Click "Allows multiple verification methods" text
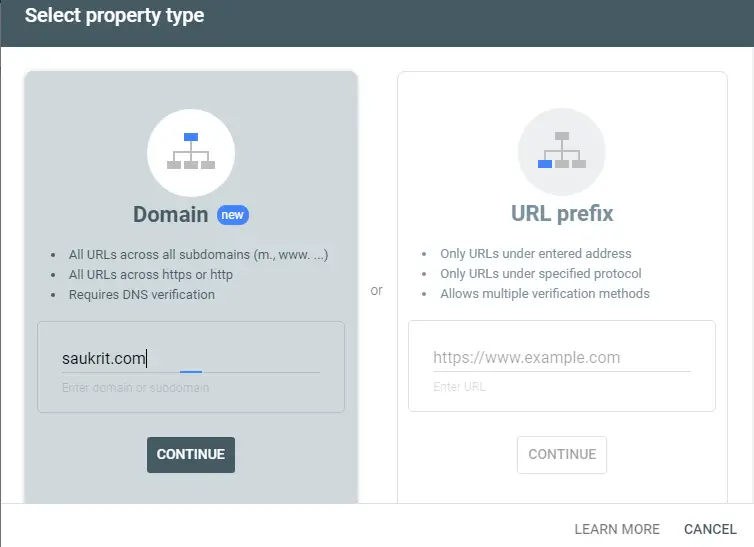The image size is (754, 547). point(545,294)
